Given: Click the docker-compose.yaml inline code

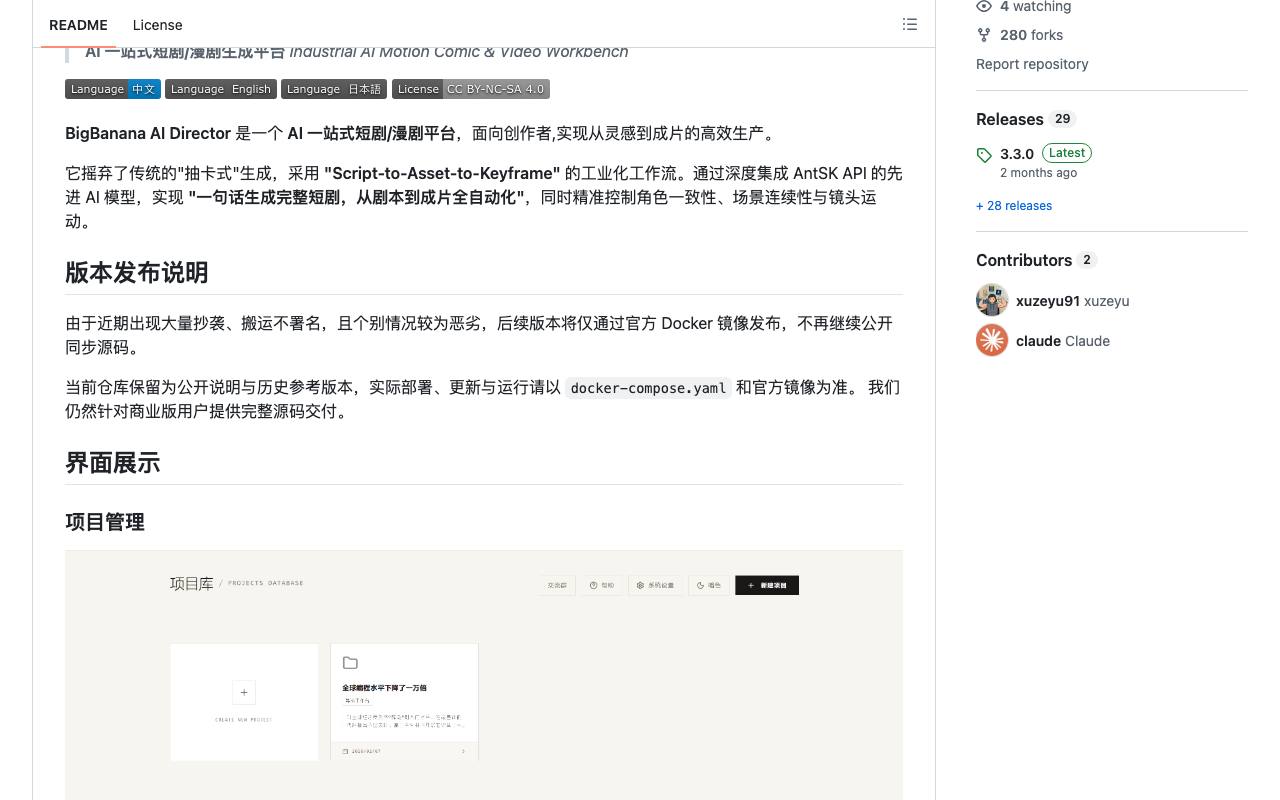Looking at the screenshot, I should point(648,388).
